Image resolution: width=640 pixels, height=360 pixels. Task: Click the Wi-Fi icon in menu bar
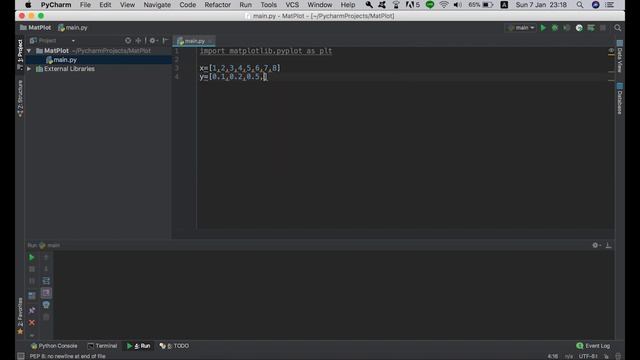point(444,5)
